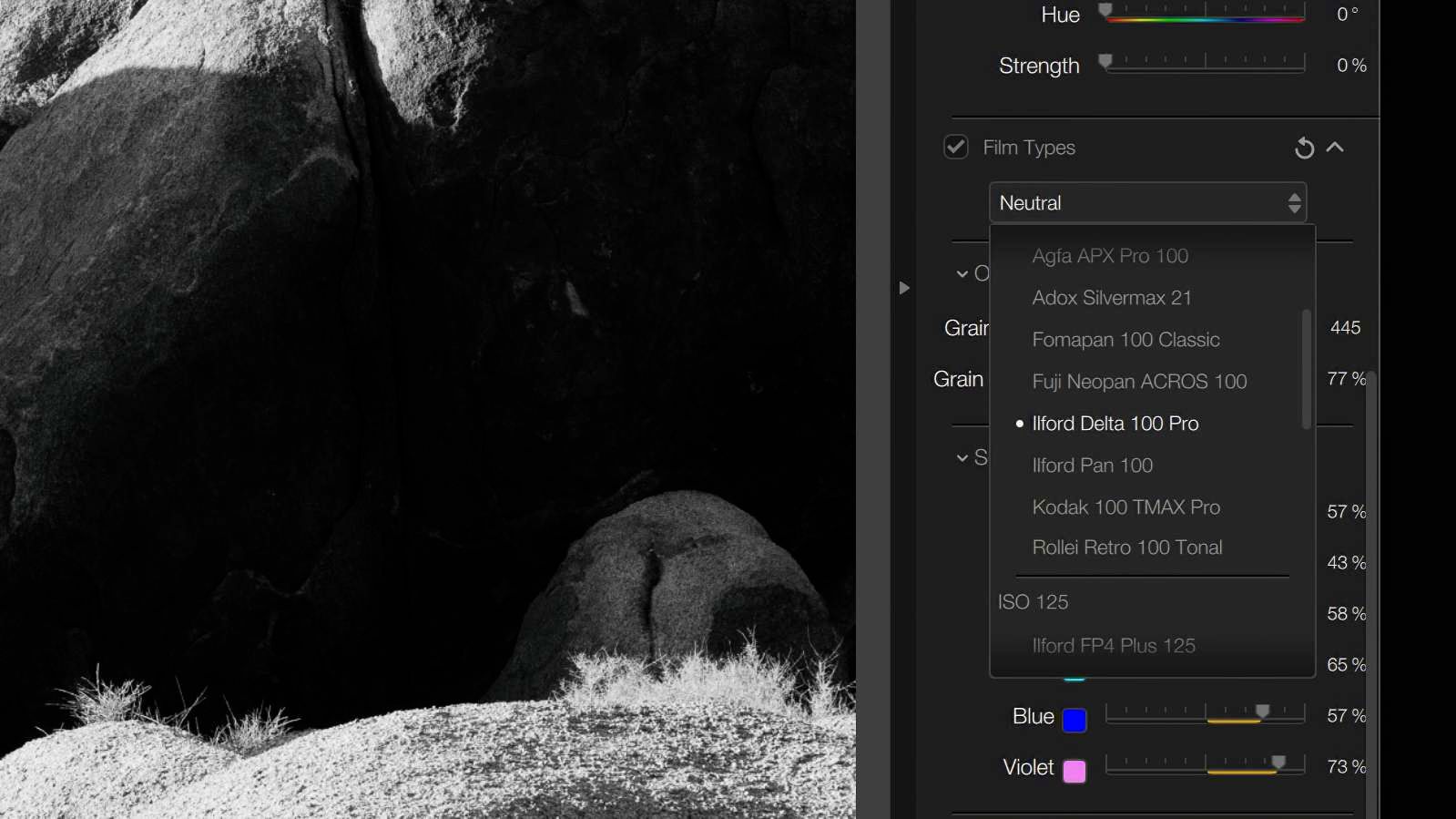Click the Blue sensitivity slider handle
Image resolution: width=1456 pixels, height=819 pixels.
tap(1262, 712)
